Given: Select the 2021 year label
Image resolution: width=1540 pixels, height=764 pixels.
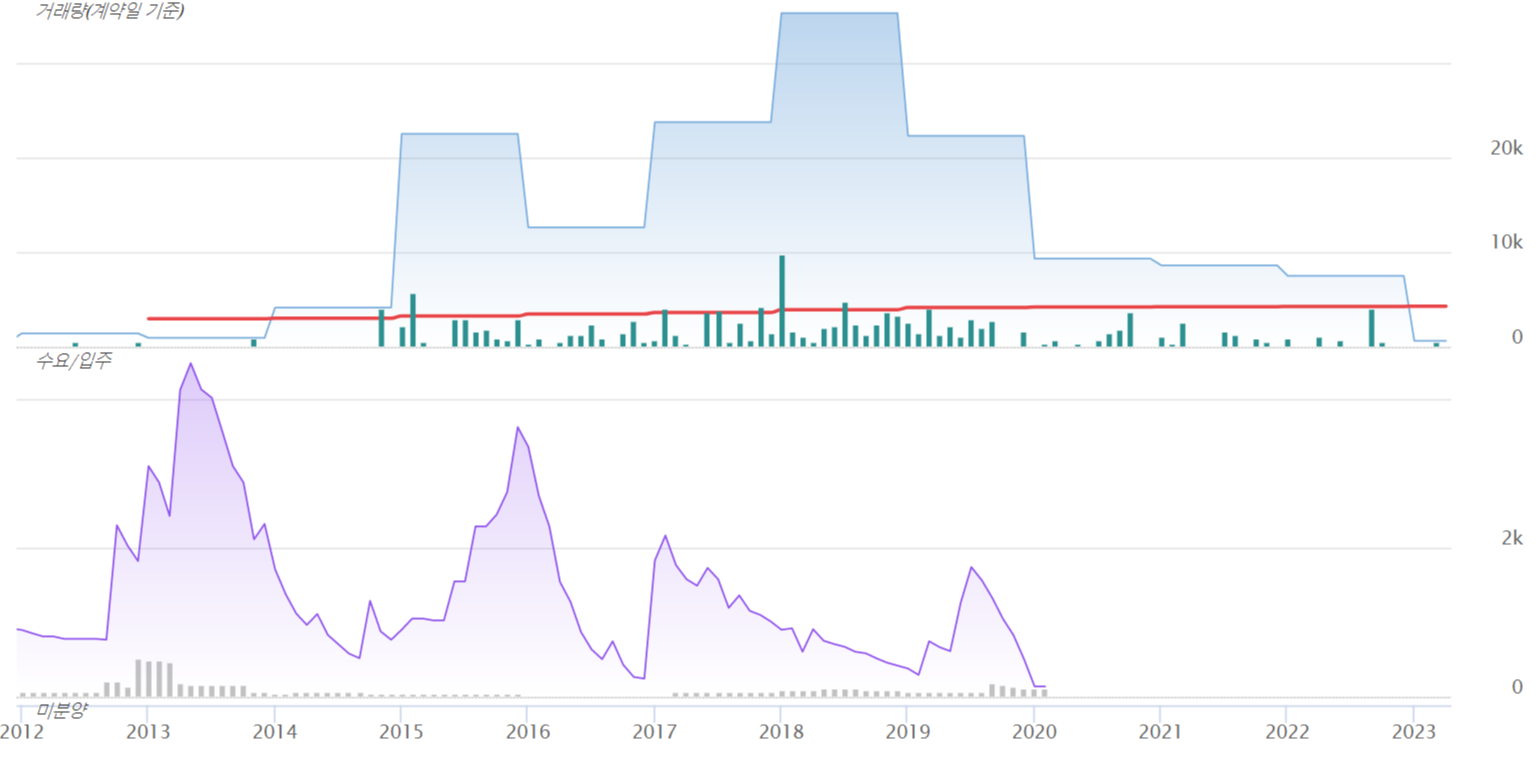Looking at the screenshot, I should point(1160,734).
